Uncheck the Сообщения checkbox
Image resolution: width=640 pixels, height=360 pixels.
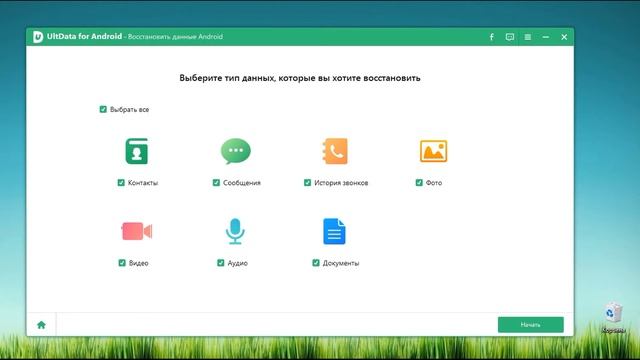click(216, 182)
